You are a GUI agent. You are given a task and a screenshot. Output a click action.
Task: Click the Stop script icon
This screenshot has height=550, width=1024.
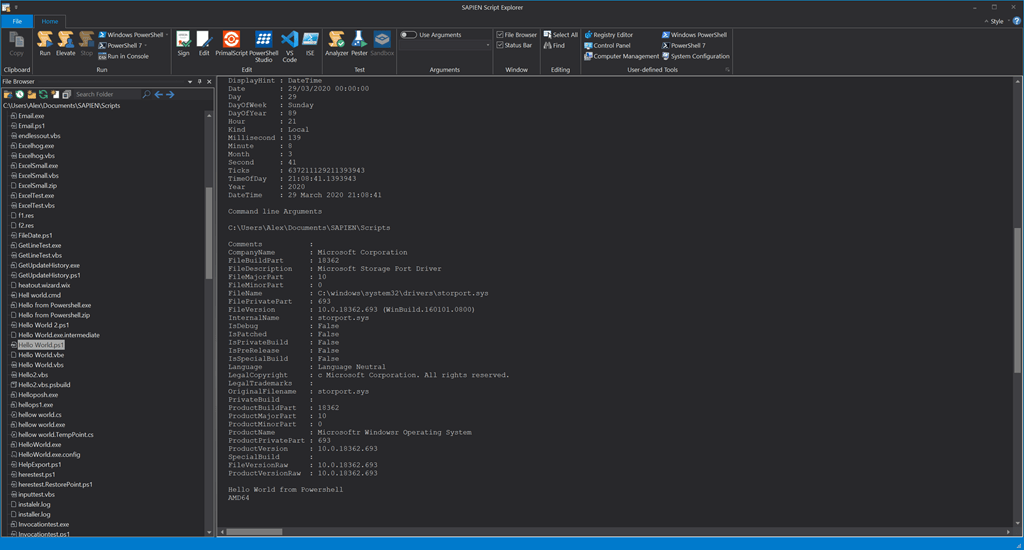(x=86, y=44)
